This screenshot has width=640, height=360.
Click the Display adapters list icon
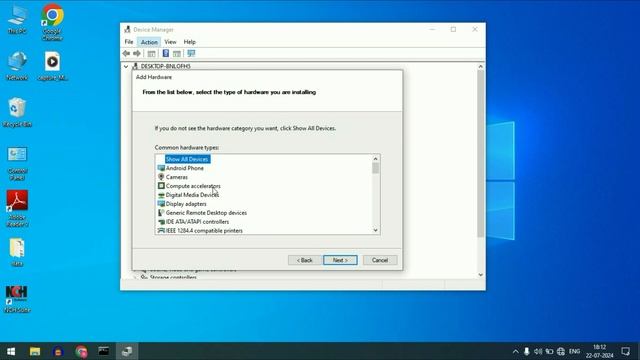pos(161,204)
